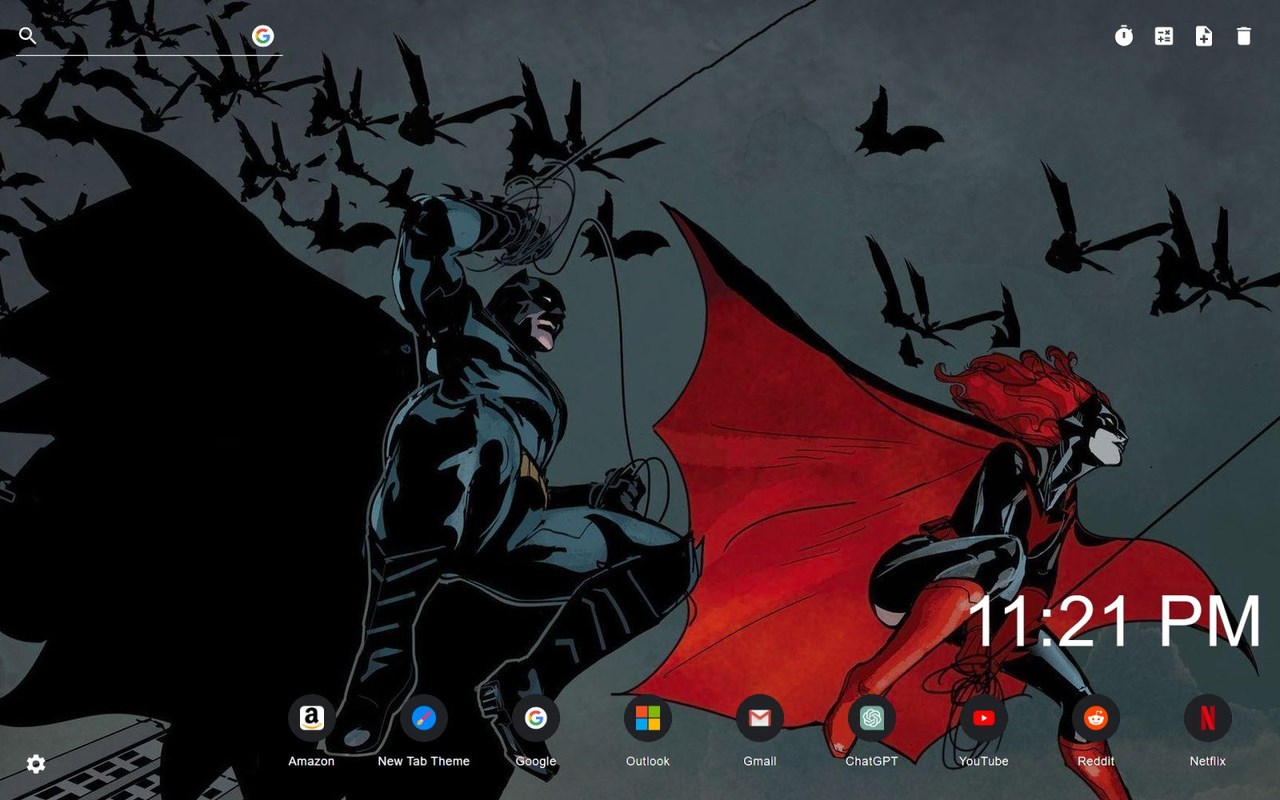1280x800 pixels.
Task: Open the Netflix shortcut icon
Action: coord(1208,718)
